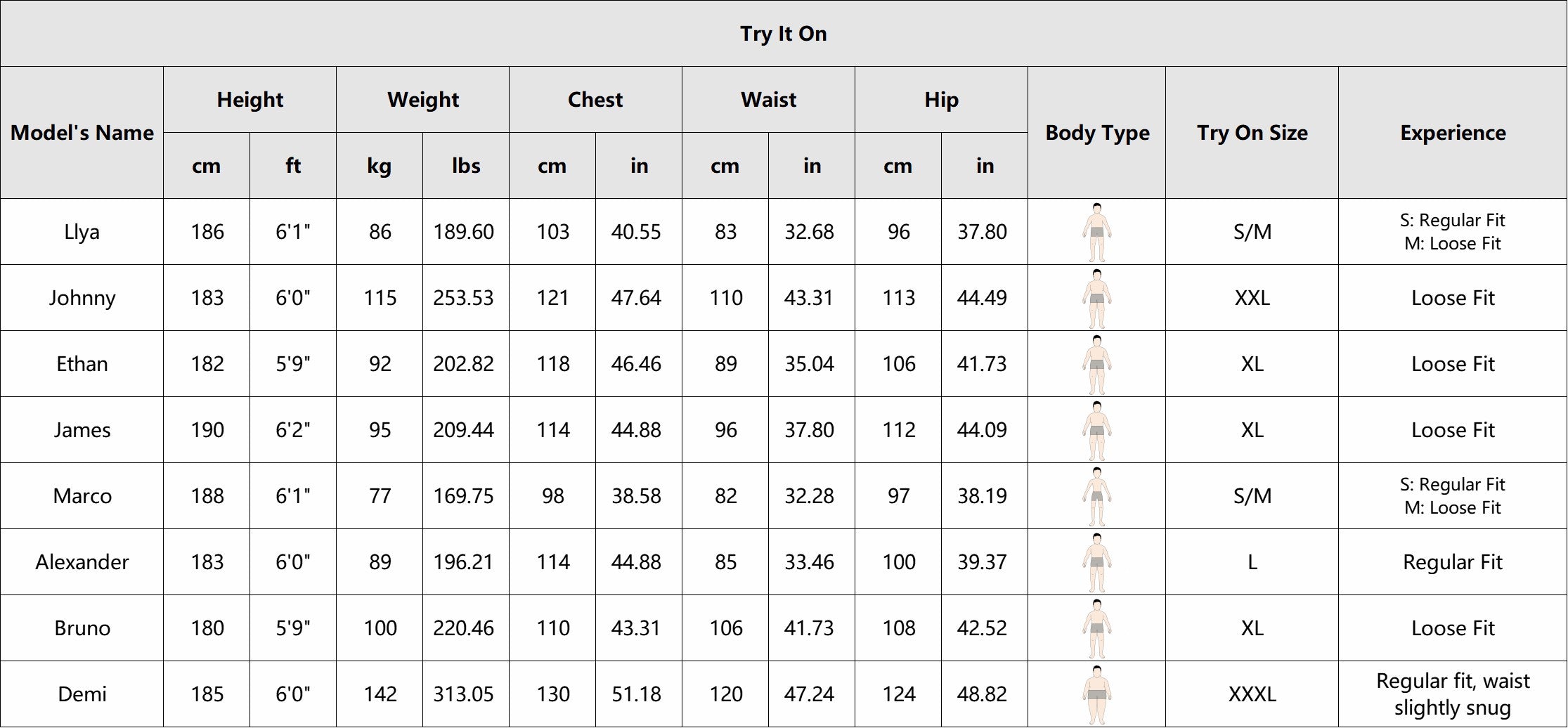Click the Try It On table title
1568x728 pixels.
point(783,34)
